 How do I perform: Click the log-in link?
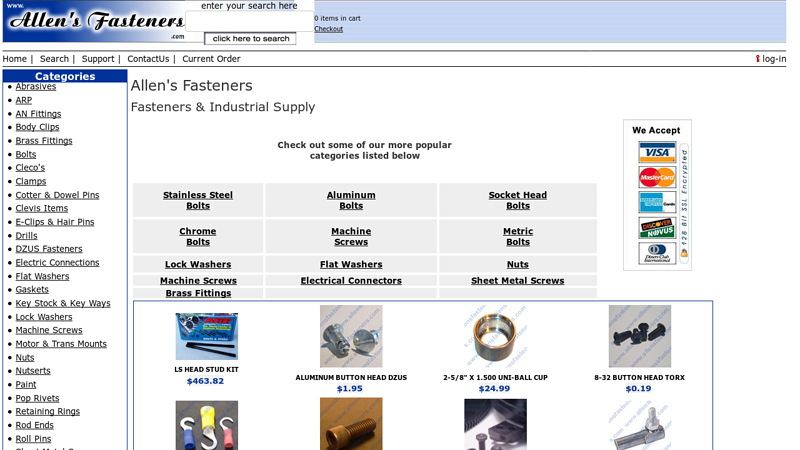774,59
